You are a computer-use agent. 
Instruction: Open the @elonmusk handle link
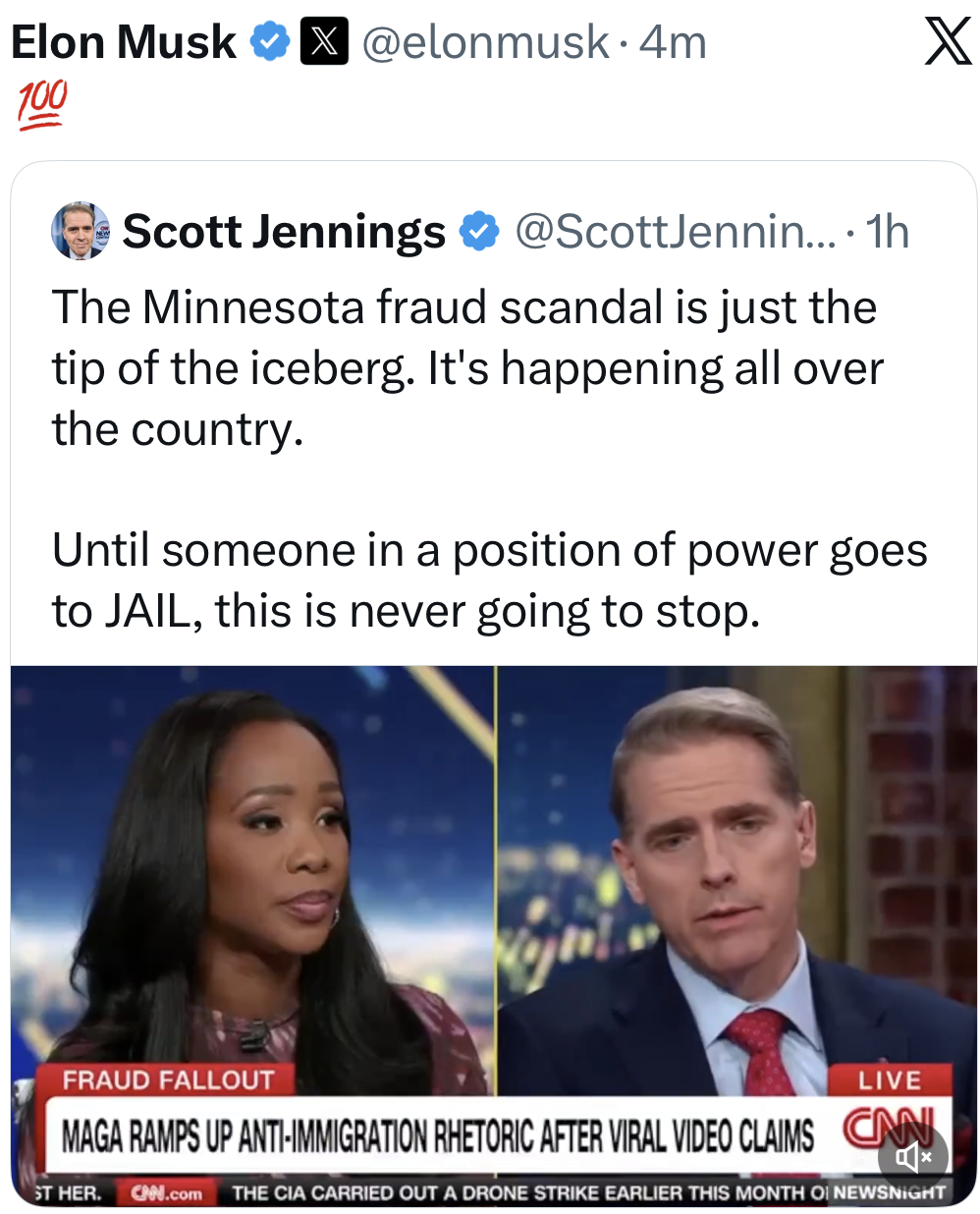pyautogui.click(x=485, y=42)
